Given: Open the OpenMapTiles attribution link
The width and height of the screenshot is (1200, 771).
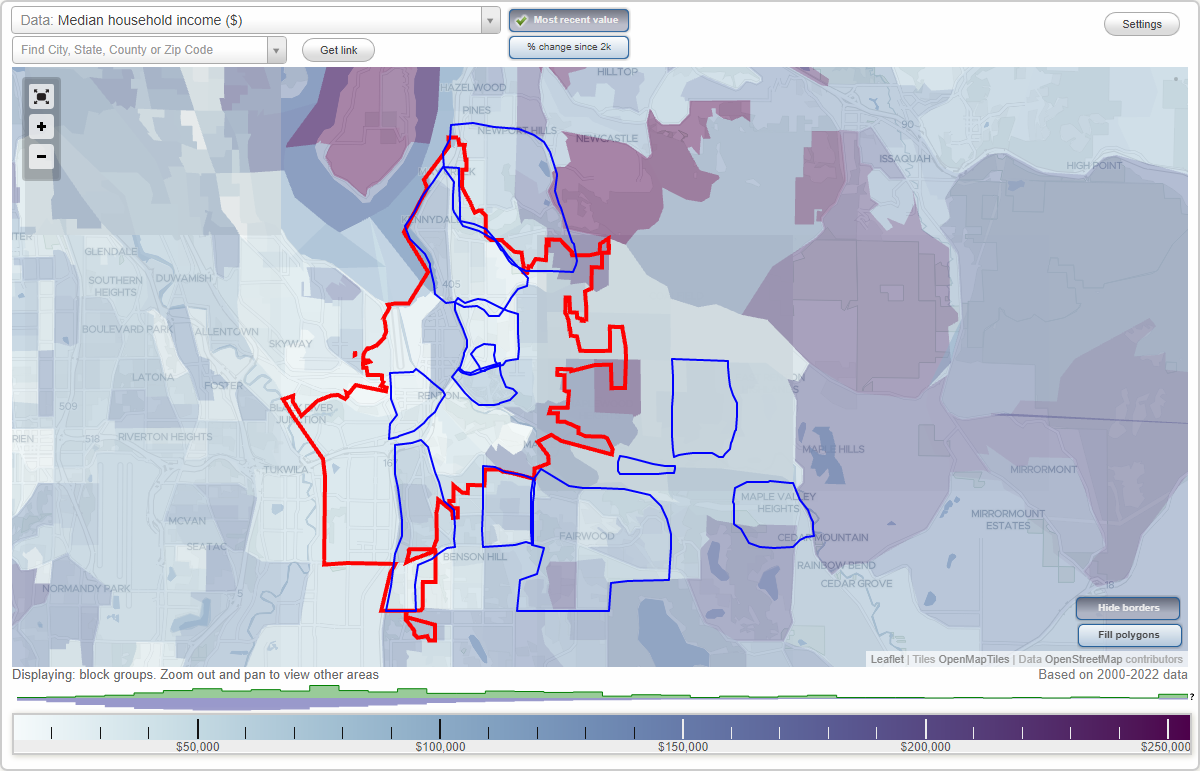Looking at the screenshot, I should click(x=973, y=659).
